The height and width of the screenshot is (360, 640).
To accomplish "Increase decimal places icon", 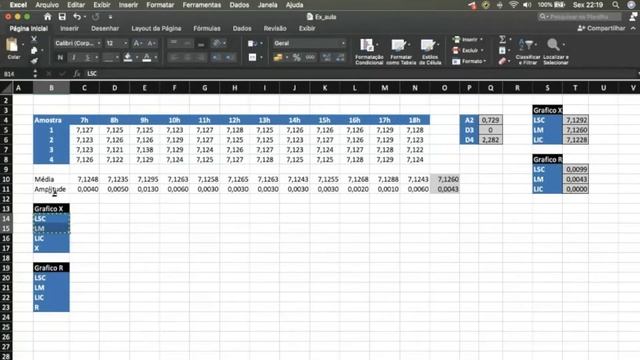I will coord(327,58).
